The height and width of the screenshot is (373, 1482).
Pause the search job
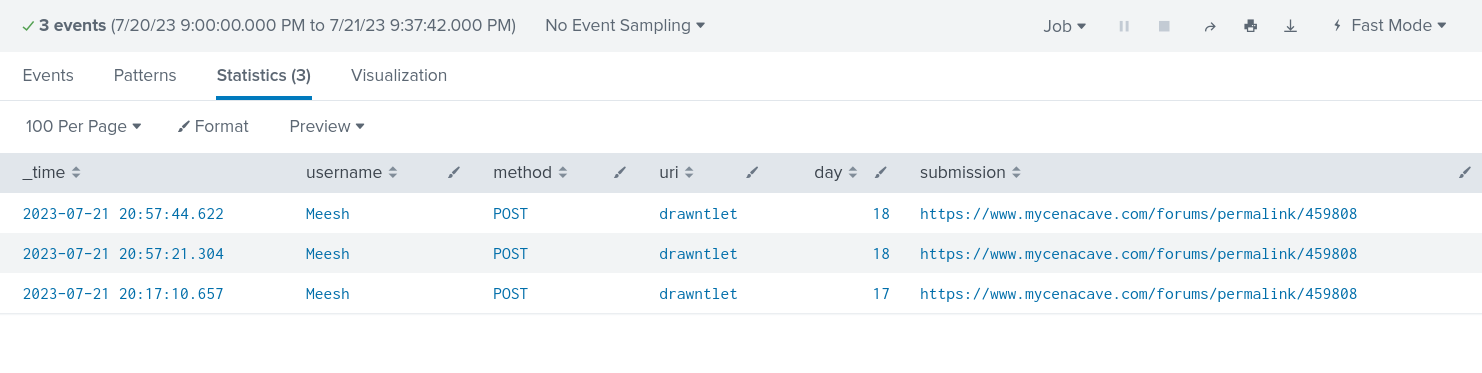point(1124,26)
